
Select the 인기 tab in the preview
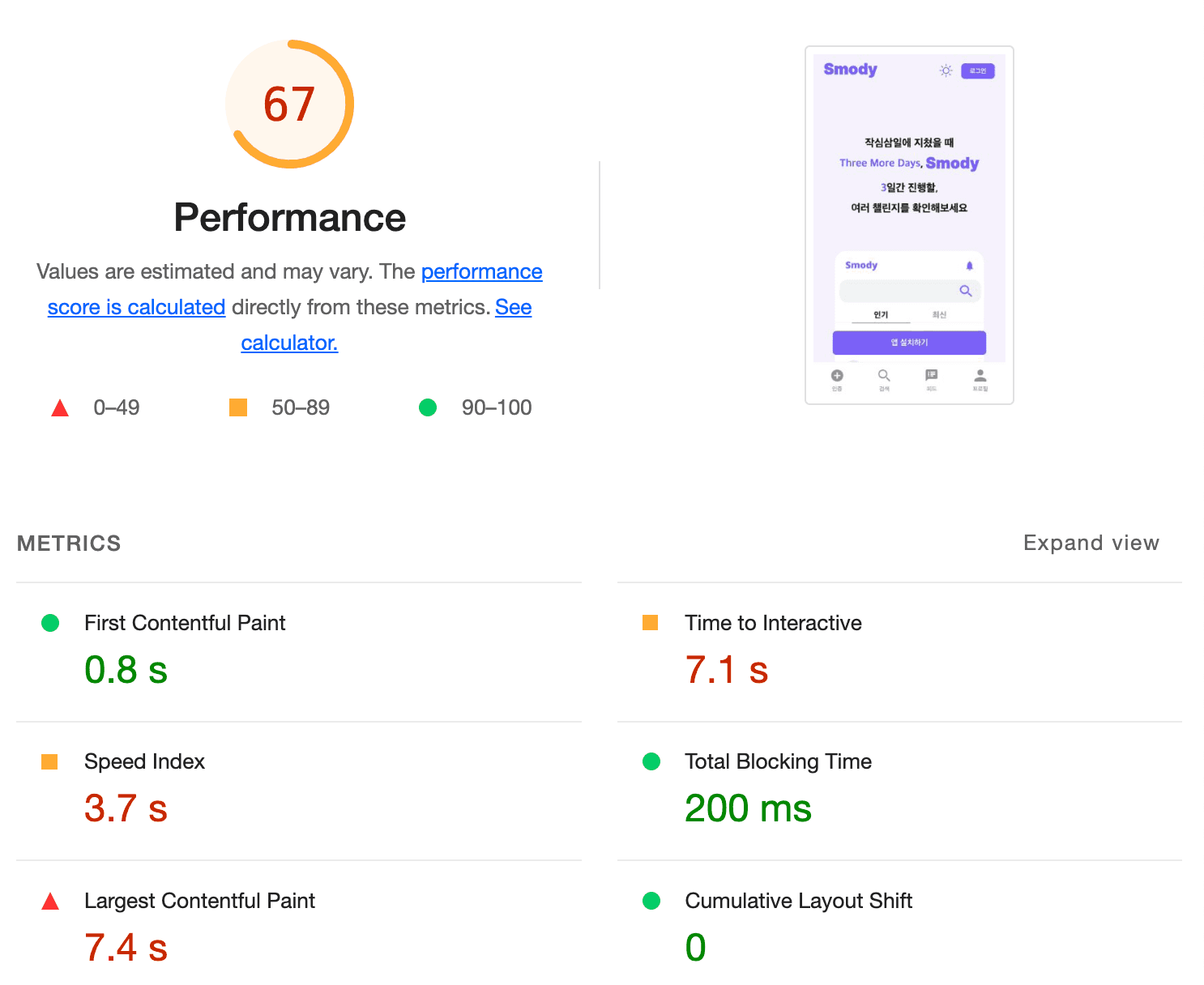pos(881,315)
